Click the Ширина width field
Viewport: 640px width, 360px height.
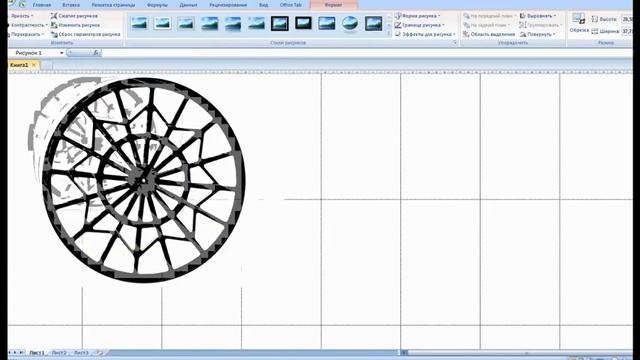pyautogui.click(x=627, y=31)
